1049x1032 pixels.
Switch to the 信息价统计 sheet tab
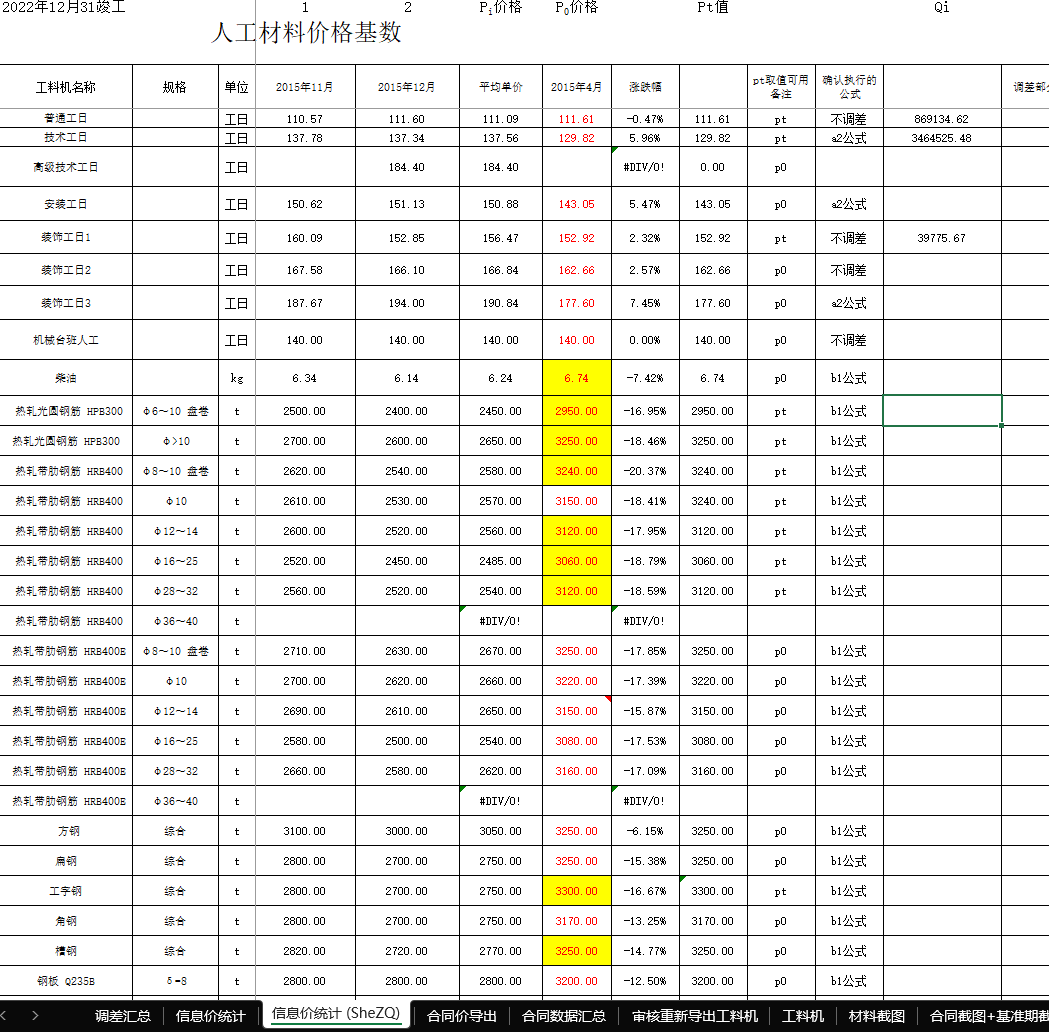click(x=210, y=1016)
